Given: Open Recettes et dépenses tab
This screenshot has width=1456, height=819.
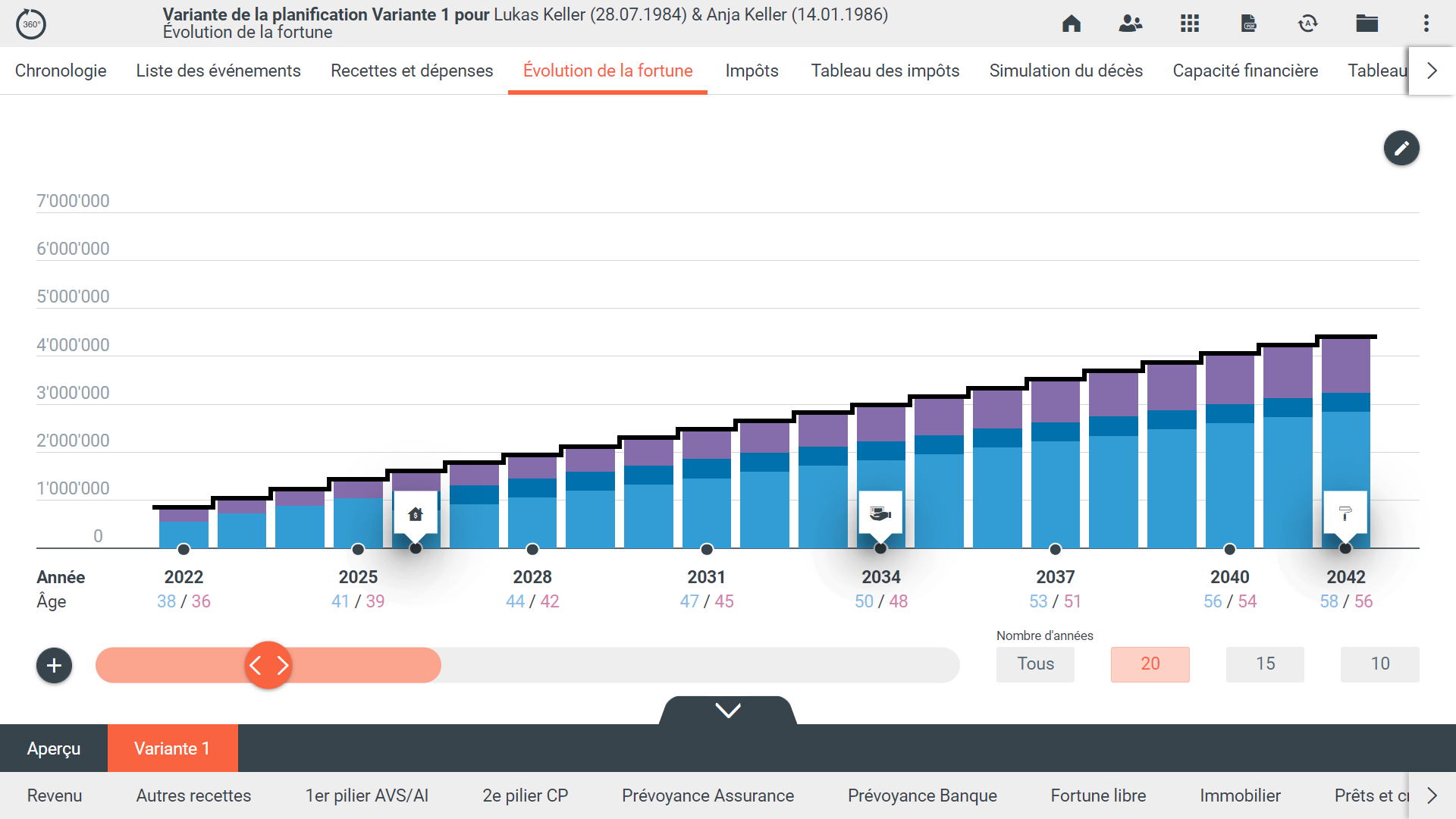Looking at the screenshot, I should 412,71.
